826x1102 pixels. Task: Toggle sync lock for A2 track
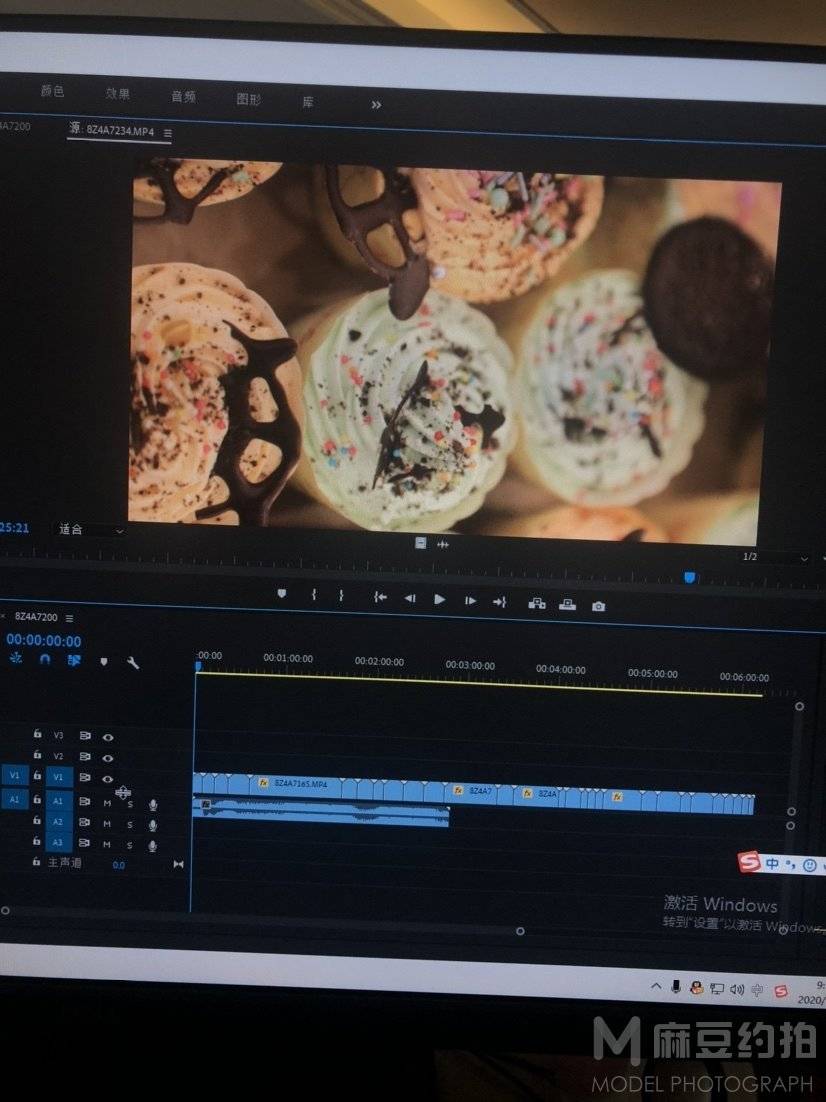(85, 822)
